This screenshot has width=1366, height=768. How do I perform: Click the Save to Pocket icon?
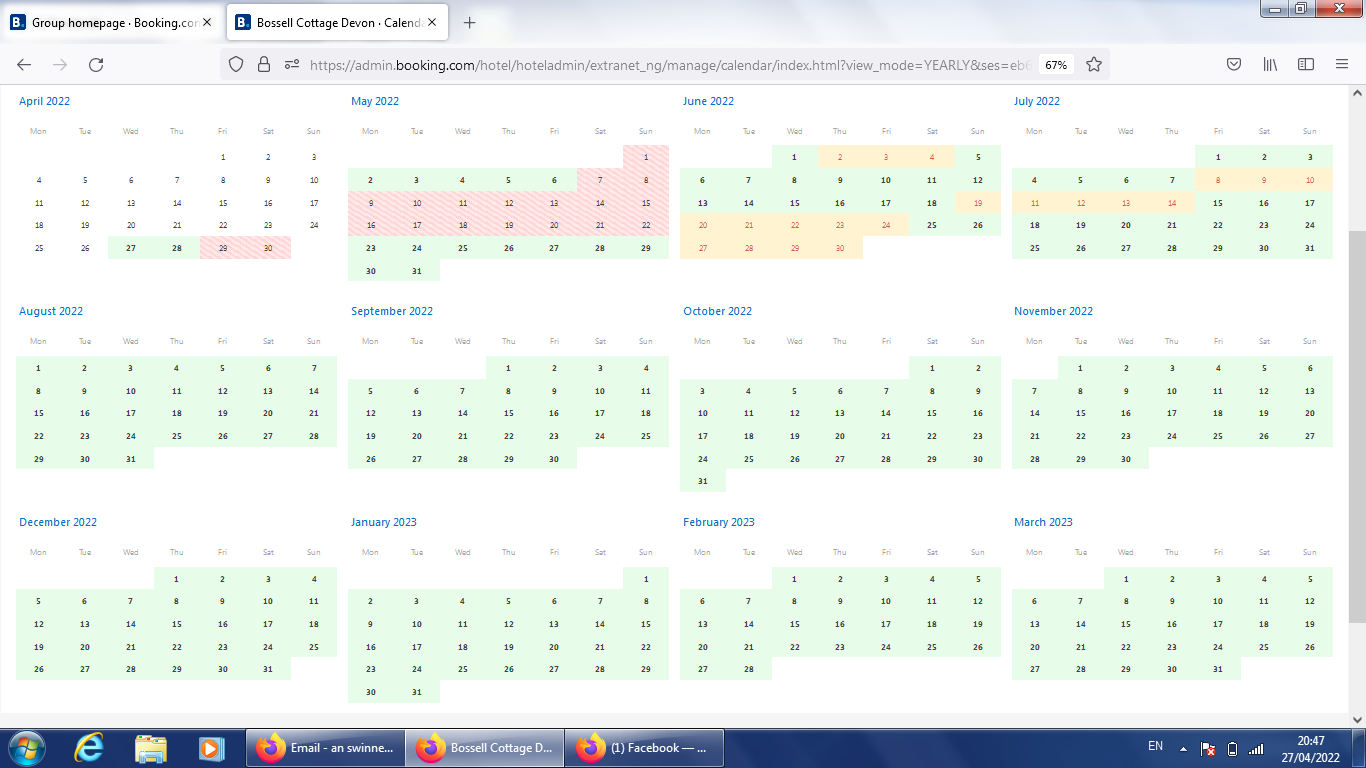click(1234, 65)
